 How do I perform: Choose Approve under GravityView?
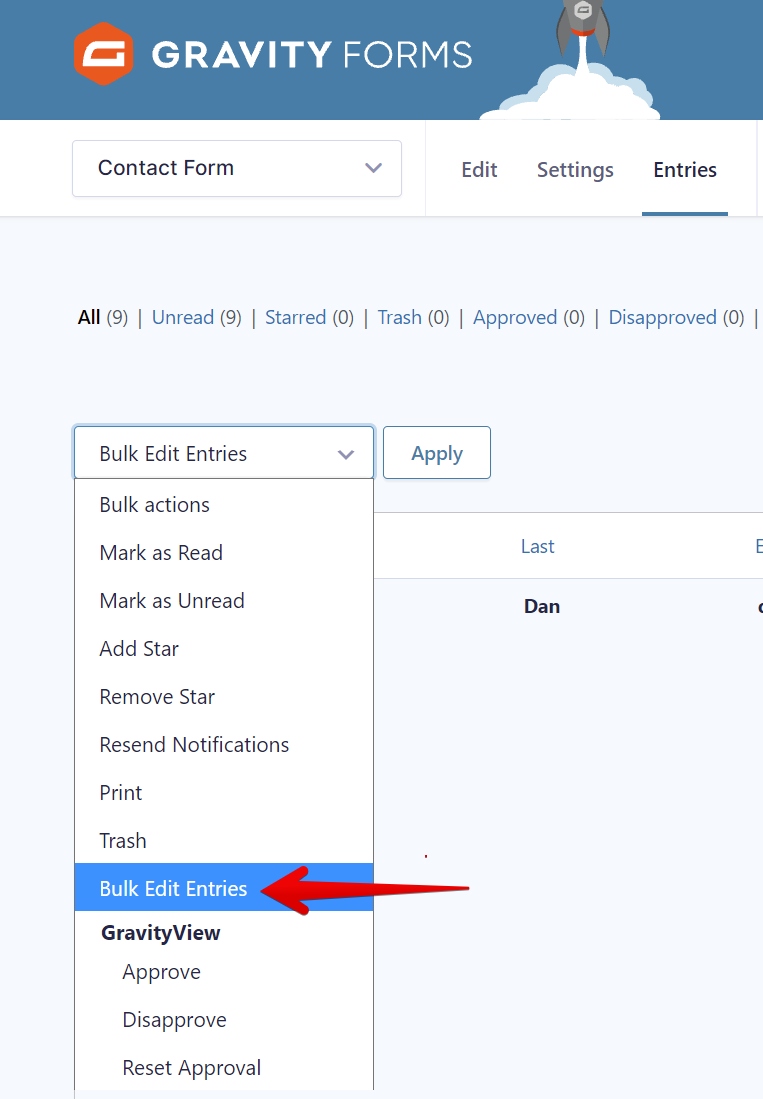[224, 972]
